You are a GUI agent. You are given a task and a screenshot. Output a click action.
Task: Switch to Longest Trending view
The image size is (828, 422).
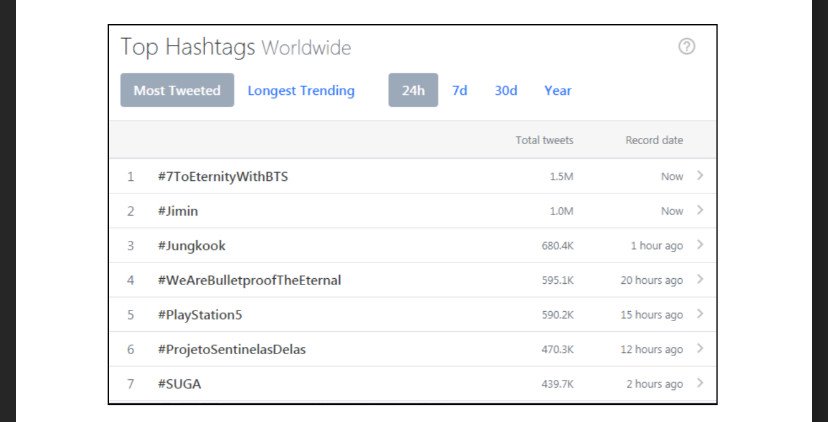(x=301, y=90)
